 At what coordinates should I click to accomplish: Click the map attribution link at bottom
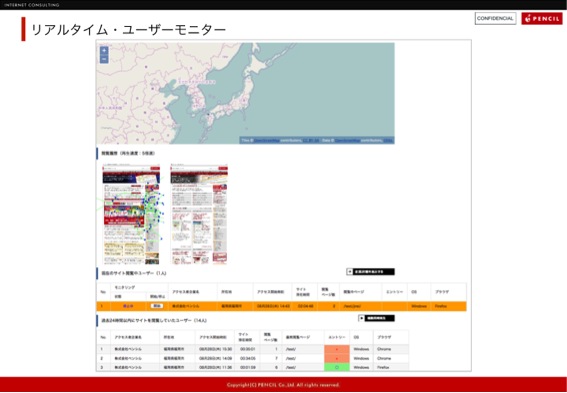click(x=317, y=140)
